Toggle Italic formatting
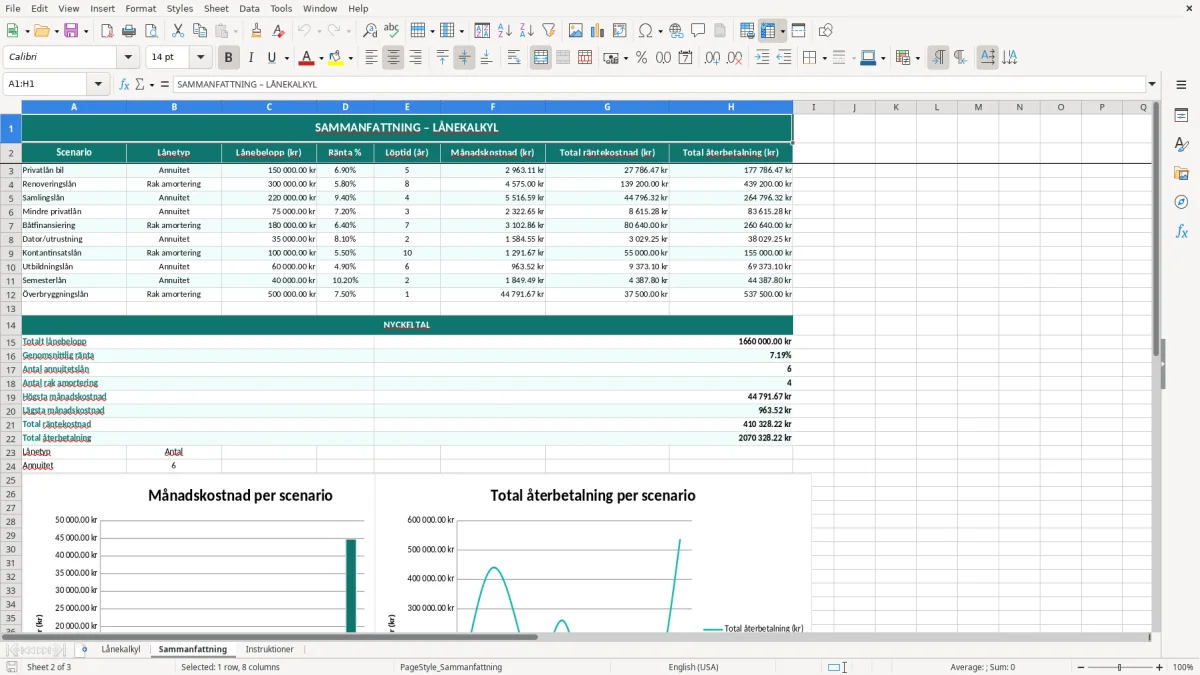 pos(250,58)
